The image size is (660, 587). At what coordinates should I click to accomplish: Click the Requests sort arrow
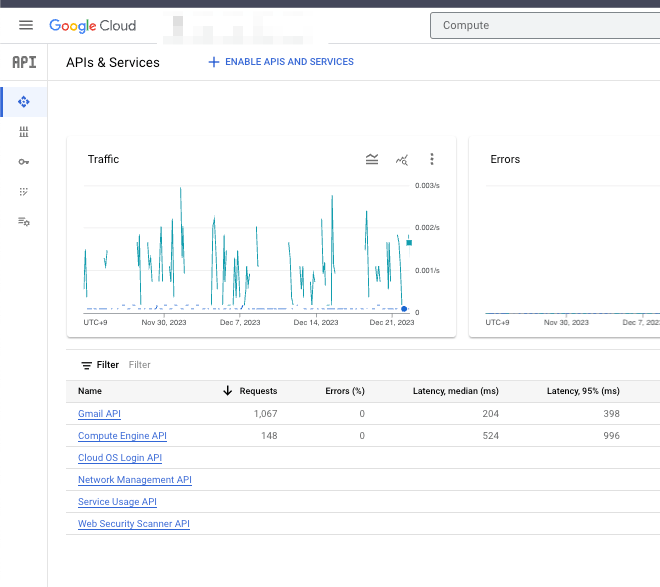[227, 390]
